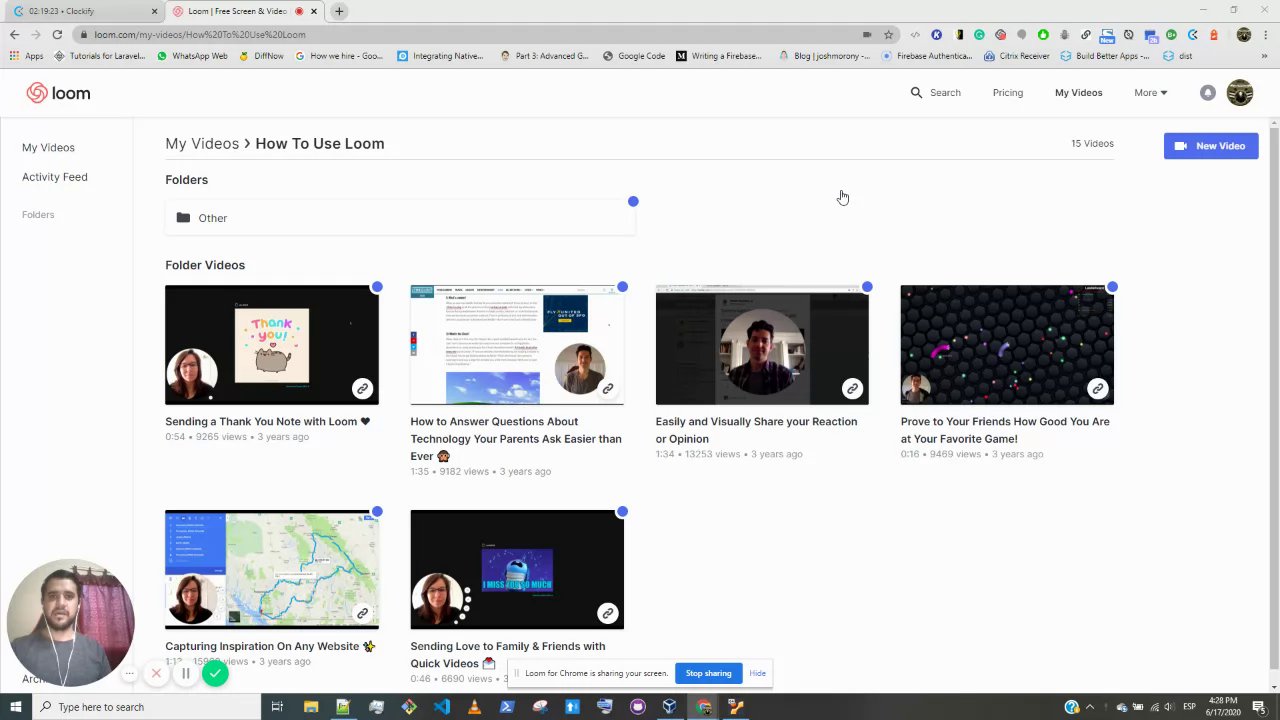
Task: Go to My Videos in the sidebar
Action: tap(48, 148)
